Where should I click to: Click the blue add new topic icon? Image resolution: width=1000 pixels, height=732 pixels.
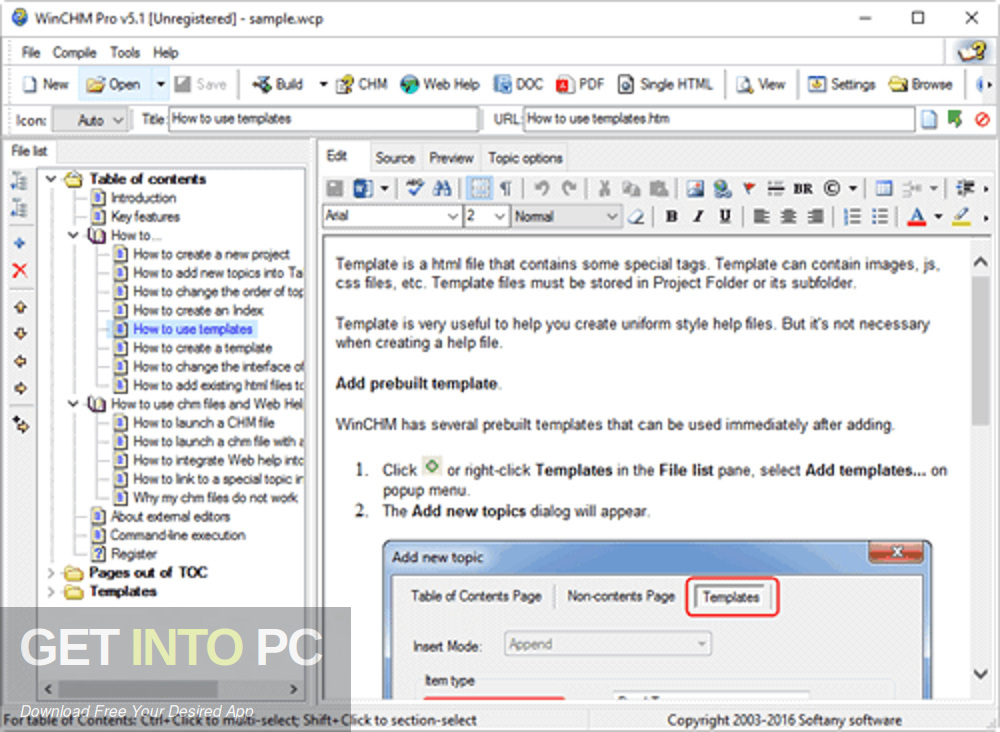click(20, 243)
